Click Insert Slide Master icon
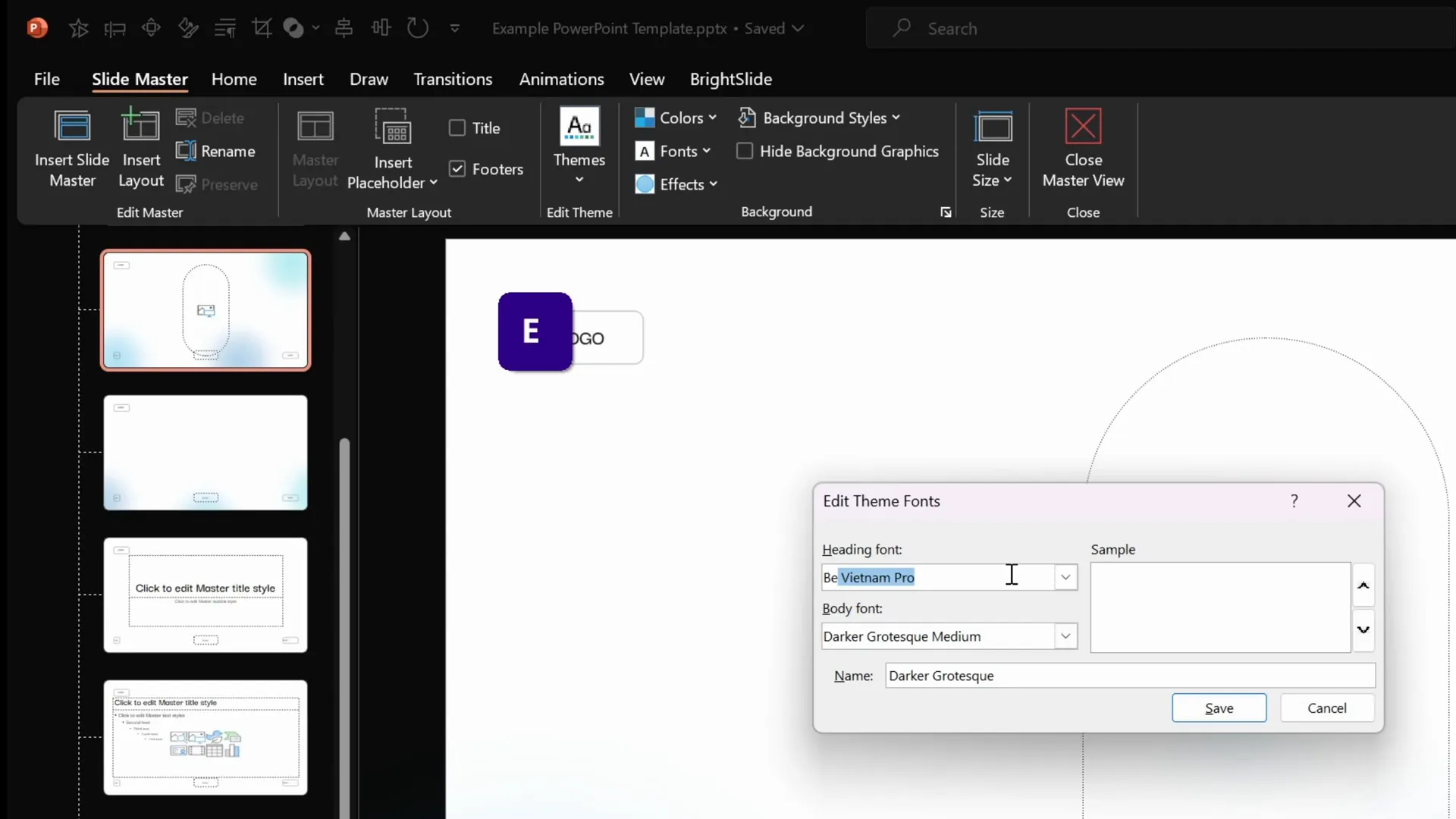This screenshot has width=1456, height=819. pos(72,149)
